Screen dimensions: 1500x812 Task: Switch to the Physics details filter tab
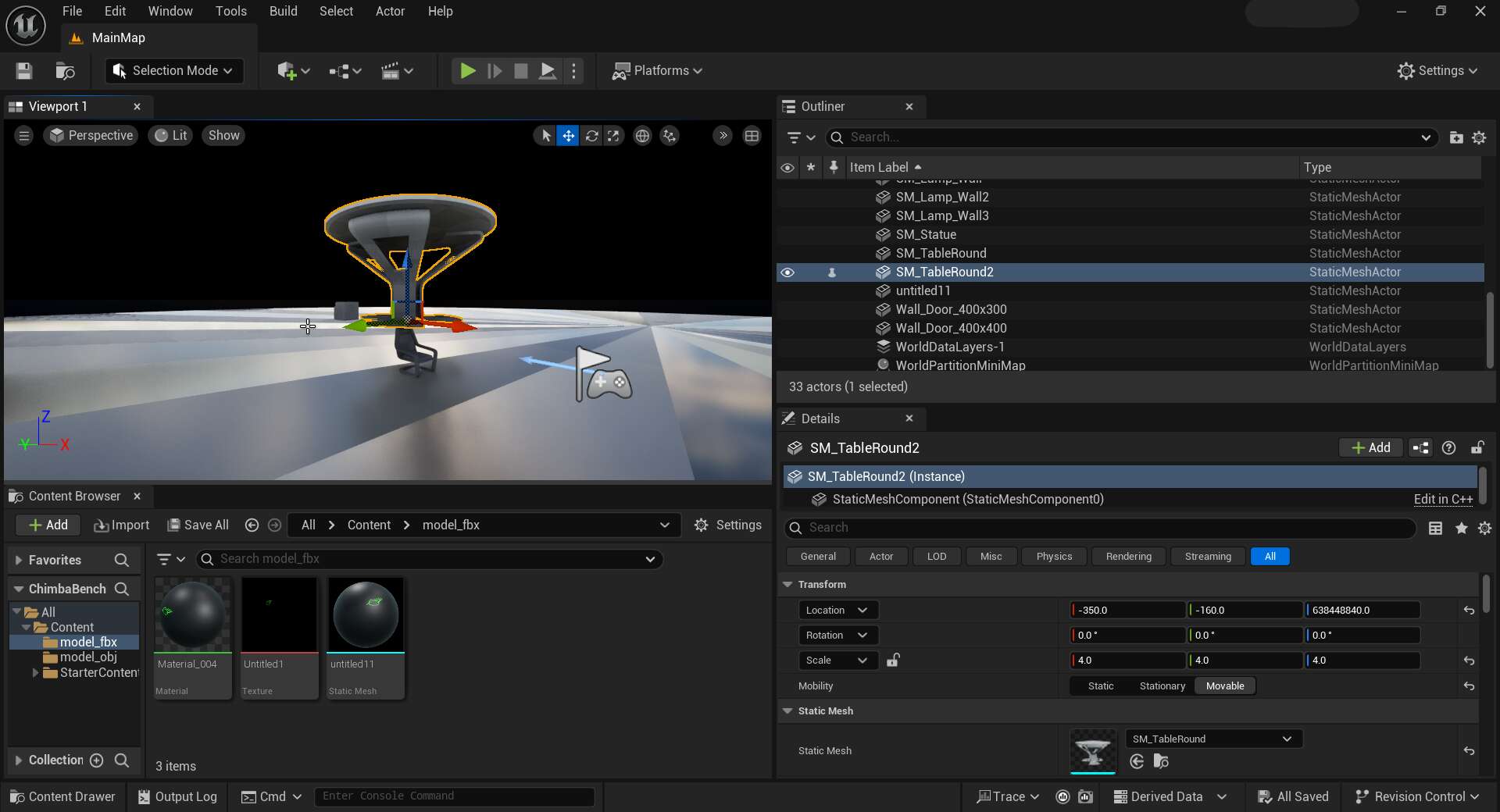(x=1053, y=557)
